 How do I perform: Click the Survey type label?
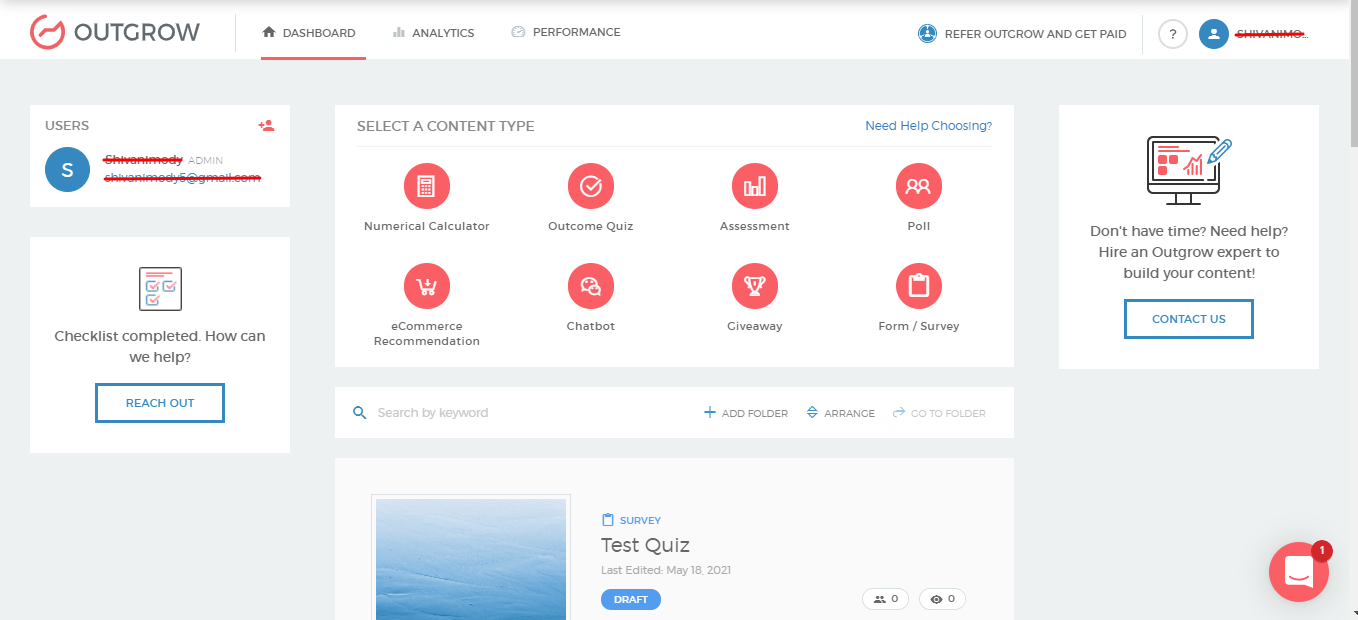[631, 520]
